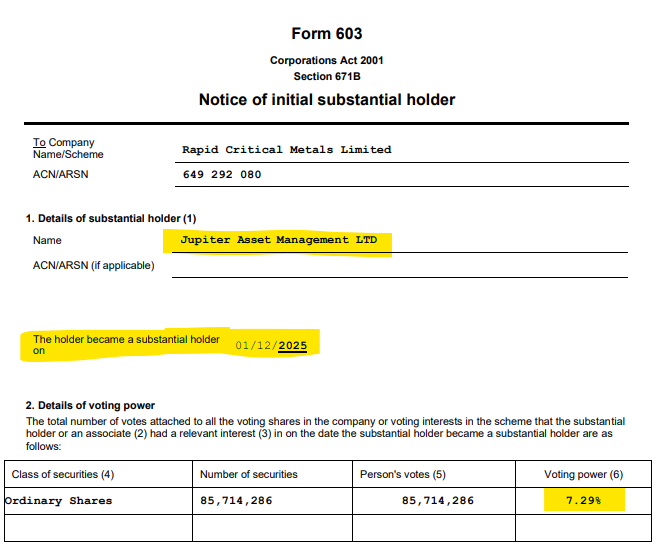Viewport: 660px width, 560px height.
Task: Select the "Ordinary Shares" table cell
Action: pos(58,501)
